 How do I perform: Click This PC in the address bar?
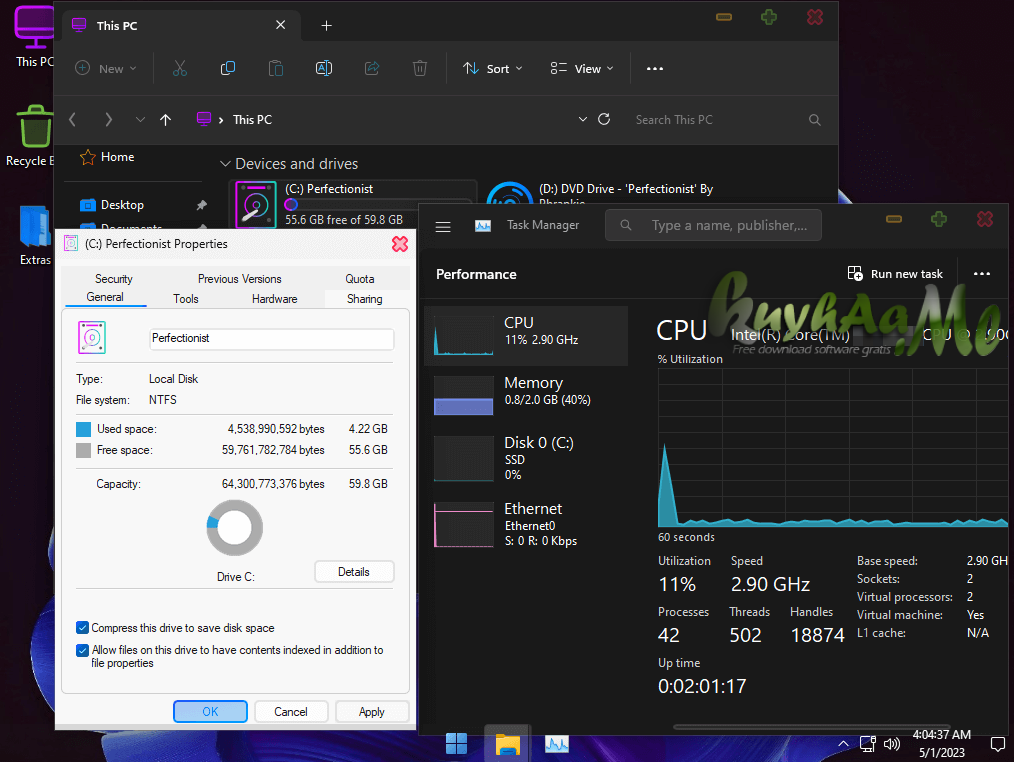[252, 120]
